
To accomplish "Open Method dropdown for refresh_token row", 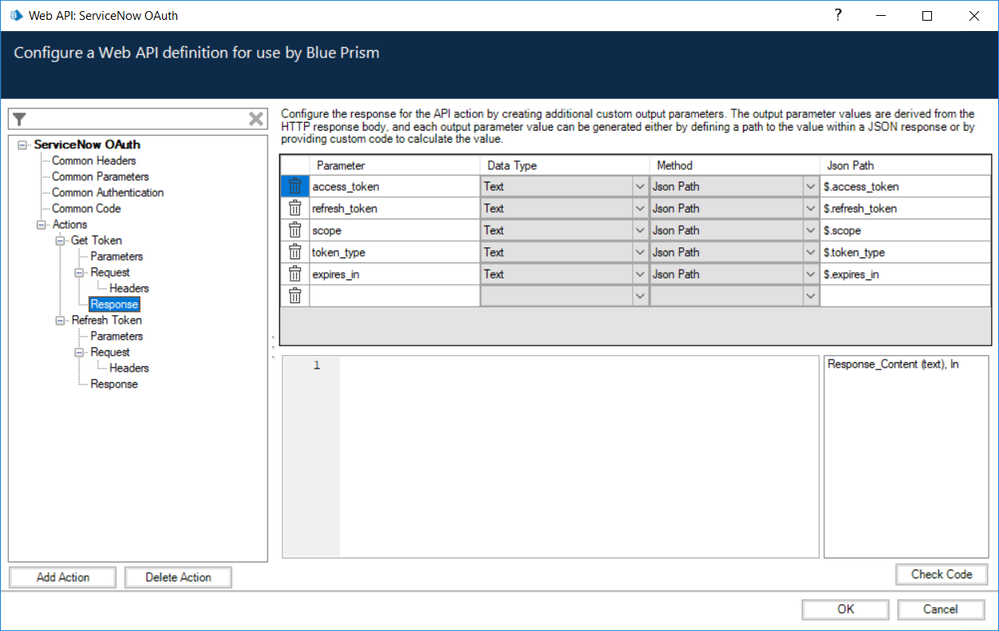I will pos(809,208).
